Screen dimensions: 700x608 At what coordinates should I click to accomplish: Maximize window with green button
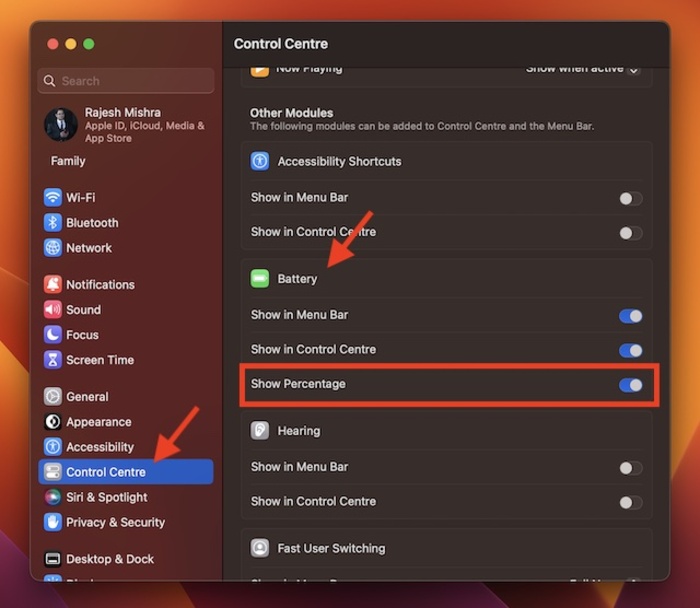[x=88, y=44]
